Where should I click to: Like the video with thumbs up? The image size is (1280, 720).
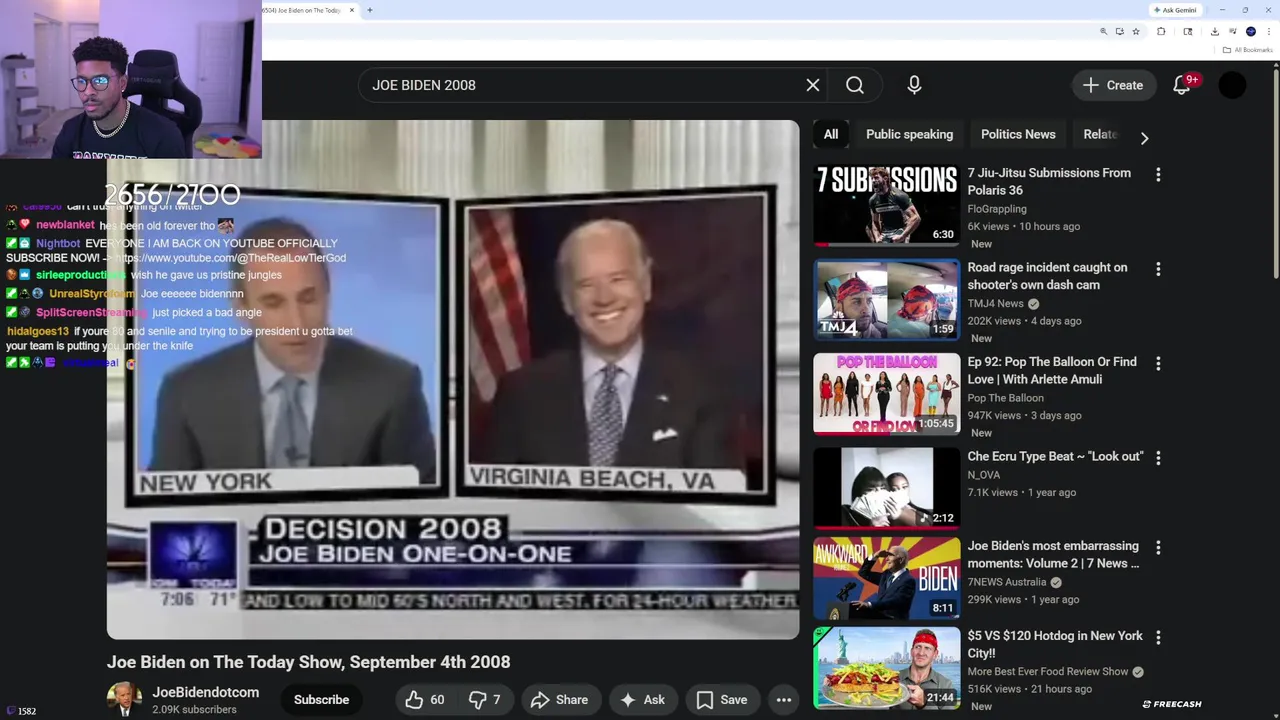pyautogui.click(x=425, y=700)
